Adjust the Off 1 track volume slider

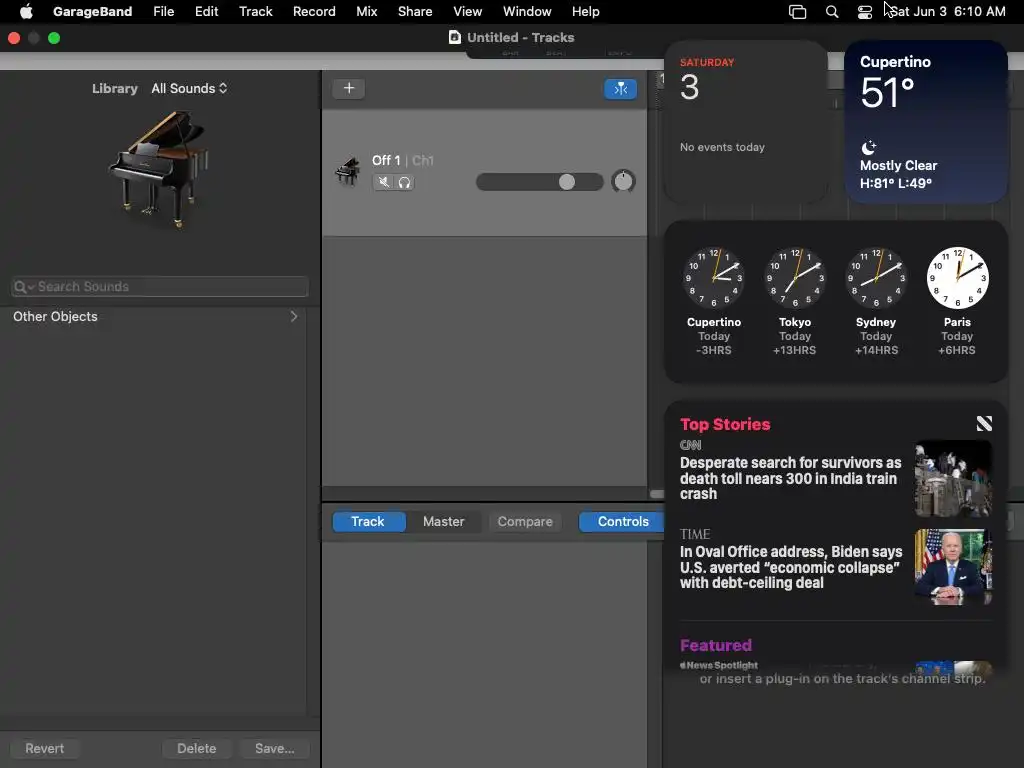pyautogui.click(x=539, y=182)
